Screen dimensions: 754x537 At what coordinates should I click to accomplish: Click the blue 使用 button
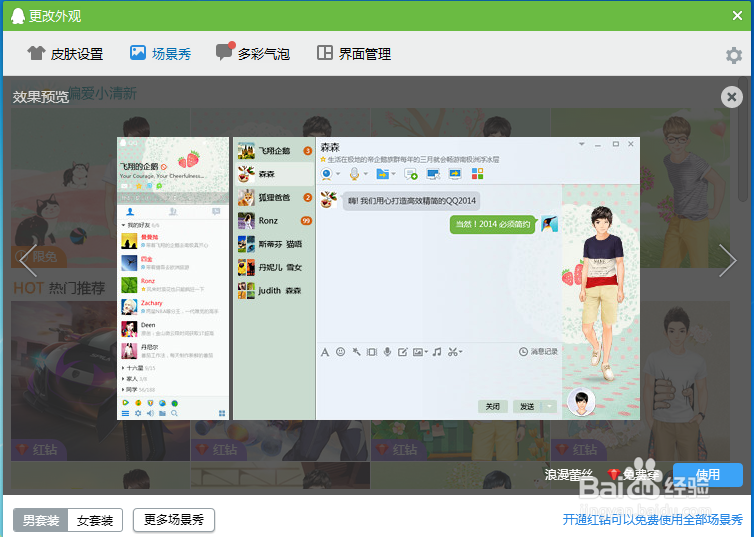707,475
